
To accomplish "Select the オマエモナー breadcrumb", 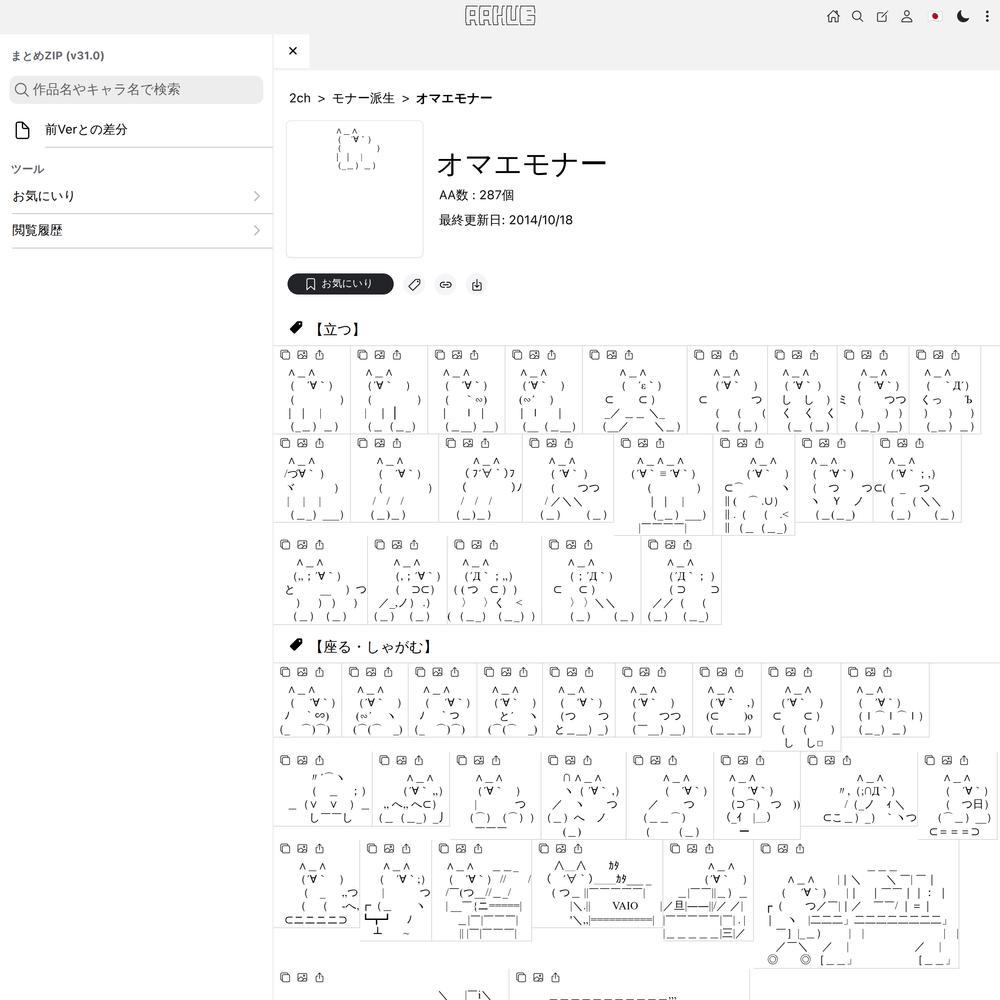I will click(x=454, y=98).
